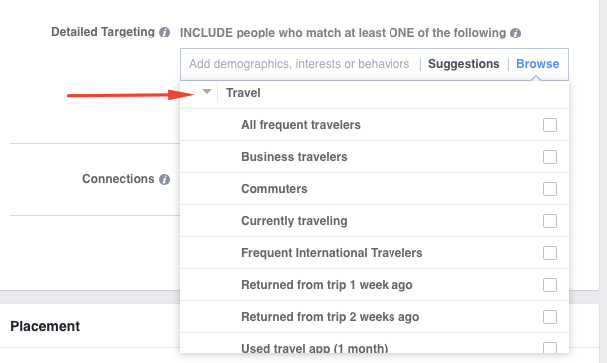607x363 pixels.
Task: Enable Returned from trip 1 week ago
Action: click(550, 285)
